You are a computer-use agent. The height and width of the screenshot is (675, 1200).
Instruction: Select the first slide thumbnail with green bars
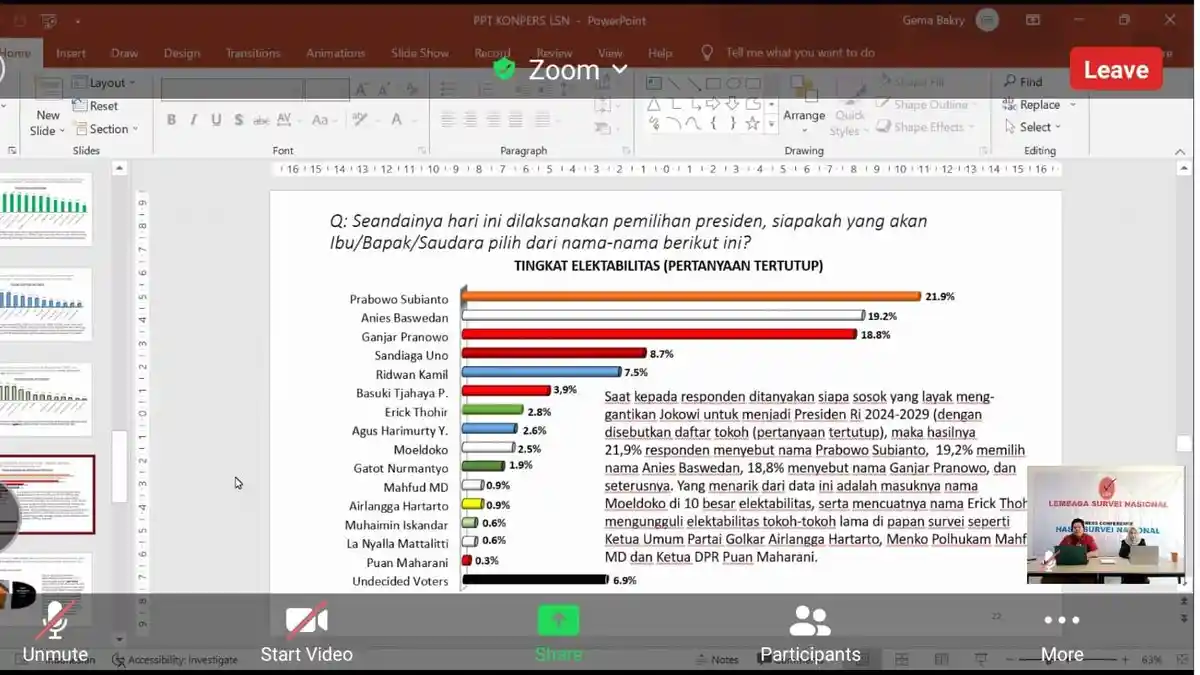(x=46, y=208)
